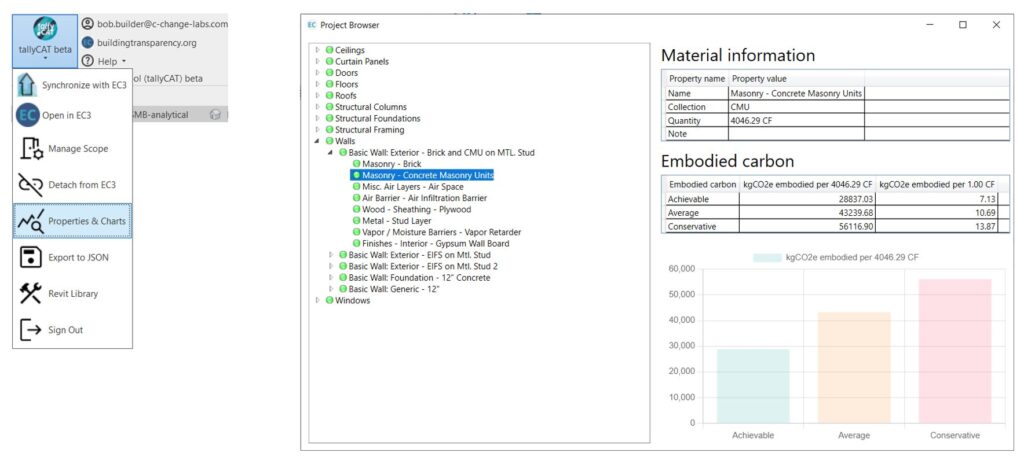Expand the Roofs tree node
The height and width of the screenshot is (460, 1024).
pyautogui.click(x=318, y=95)
